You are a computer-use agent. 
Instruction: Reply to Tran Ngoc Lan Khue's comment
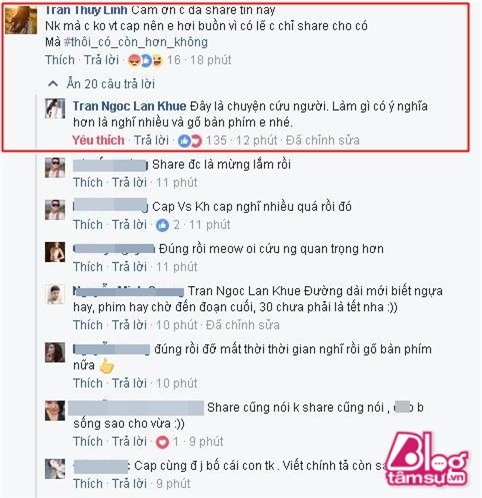pos(151,140)
